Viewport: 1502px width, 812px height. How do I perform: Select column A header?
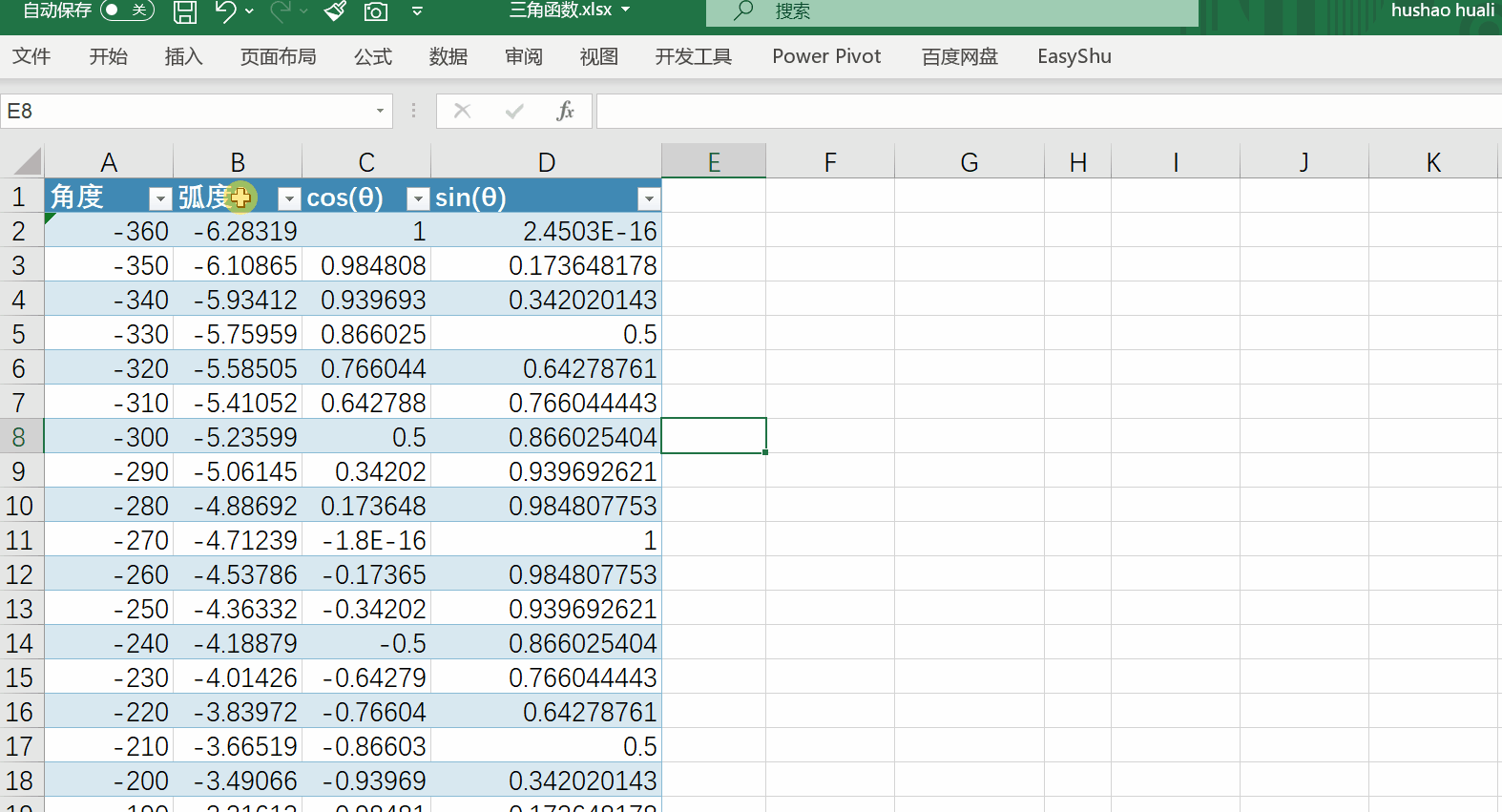point(109,162)
